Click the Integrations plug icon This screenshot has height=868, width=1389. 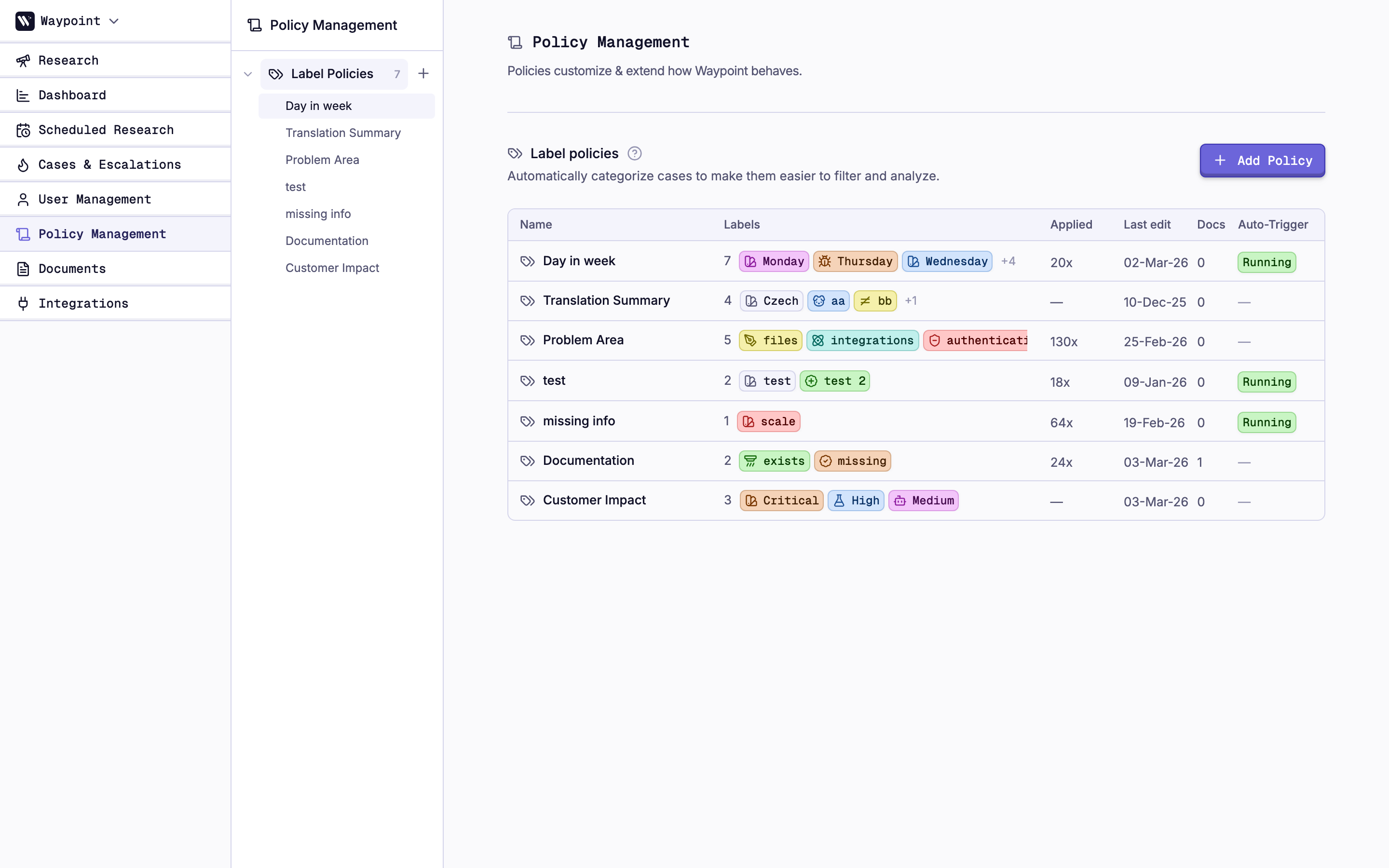(23, 303)
